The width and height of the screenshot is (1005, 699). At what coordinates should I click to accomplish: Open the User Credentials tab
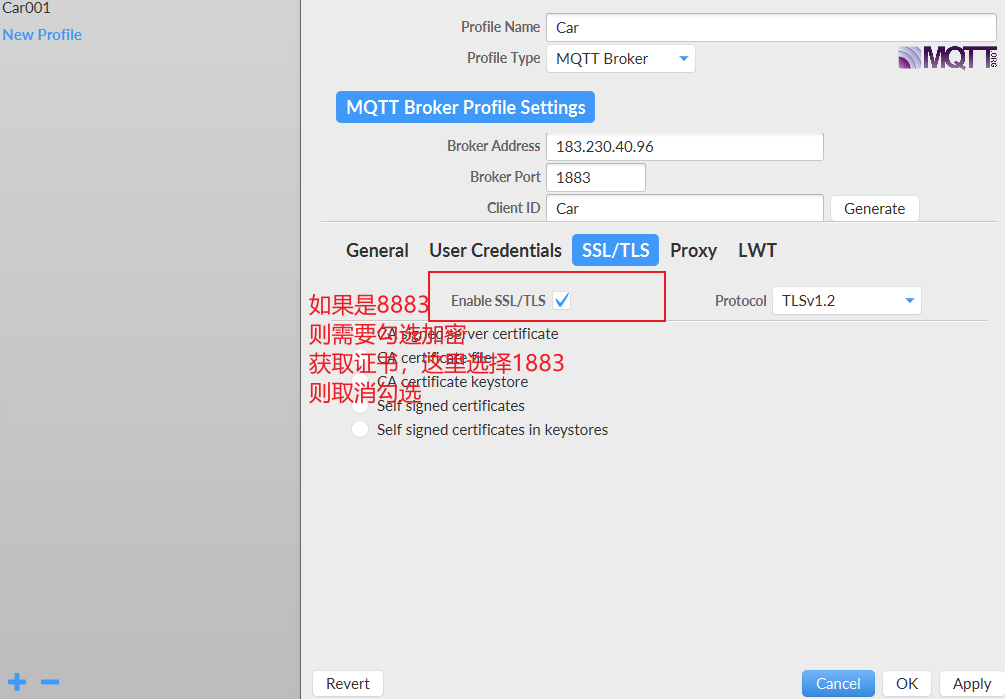[495, 250]
